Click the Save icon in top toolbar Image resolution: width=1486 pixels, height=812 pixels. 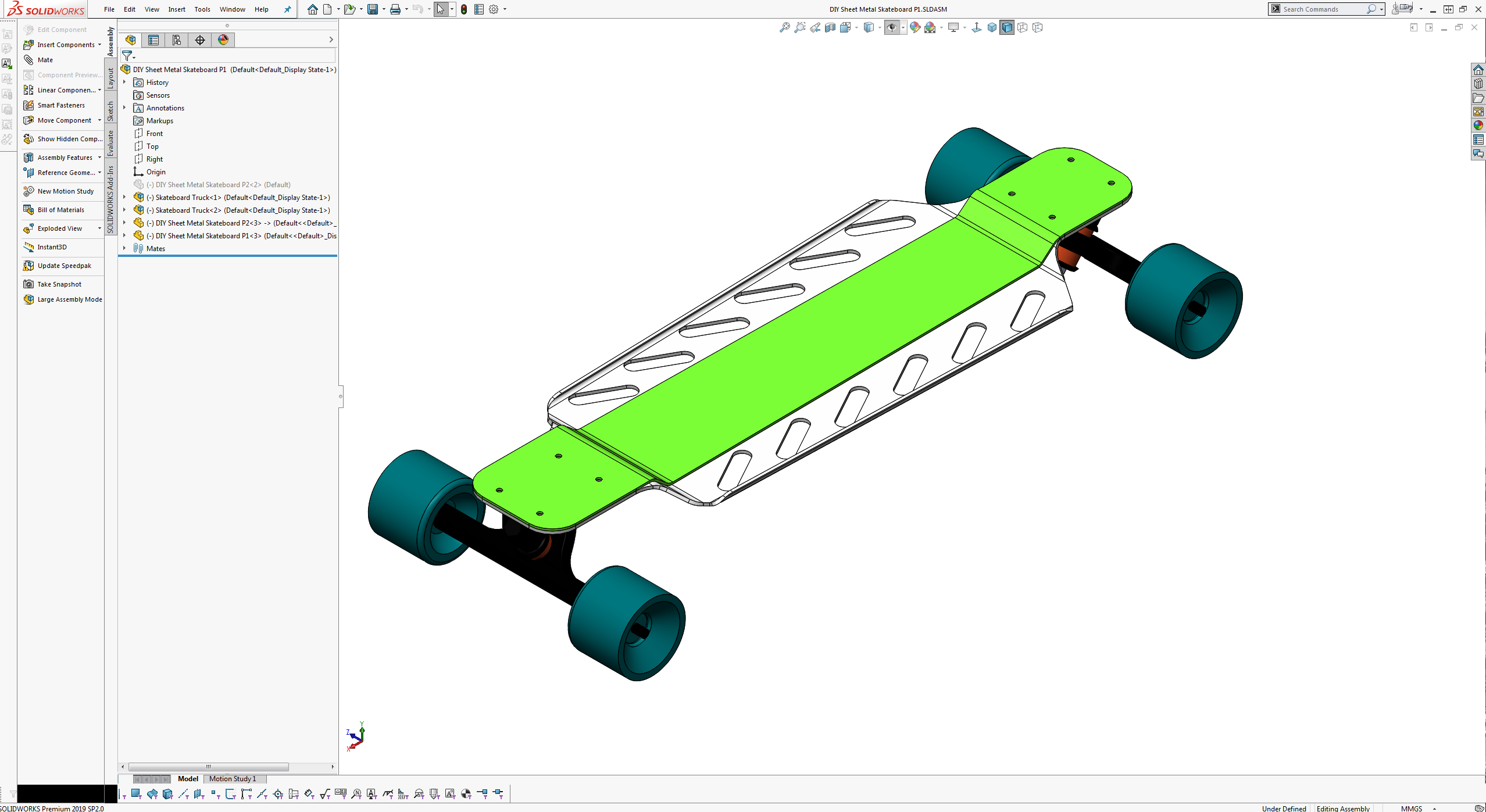click(x=373, y=9)
